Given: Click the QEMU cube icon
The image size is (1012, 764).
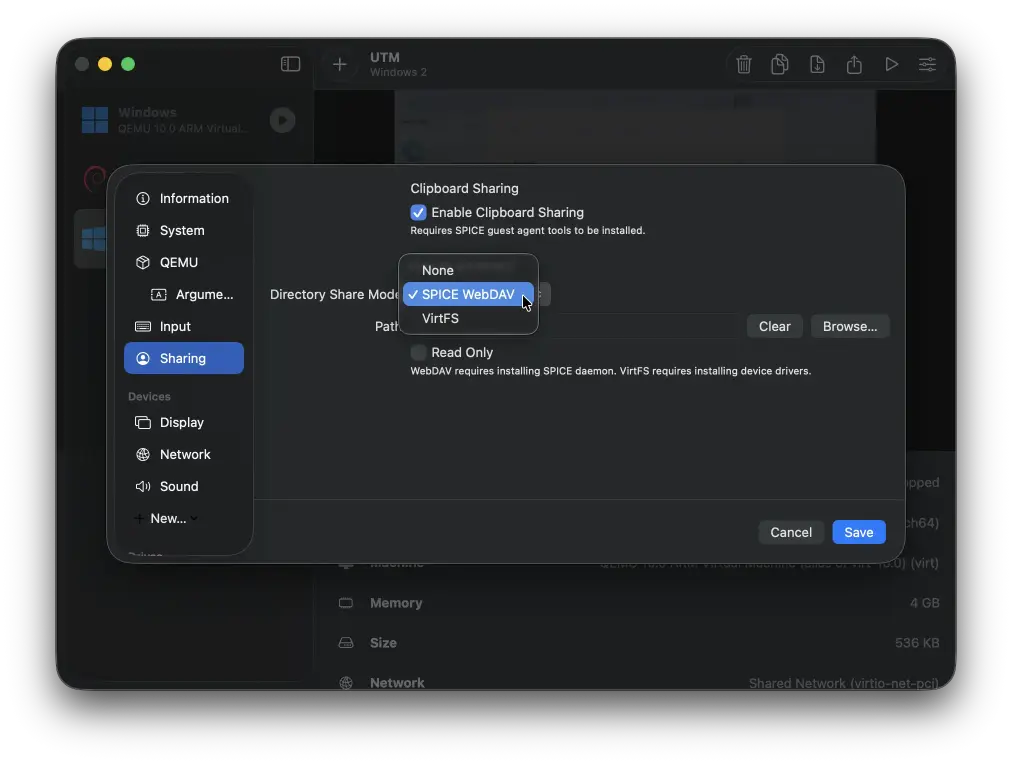Looking at the screenshot, I should click(x=143, y=263).
